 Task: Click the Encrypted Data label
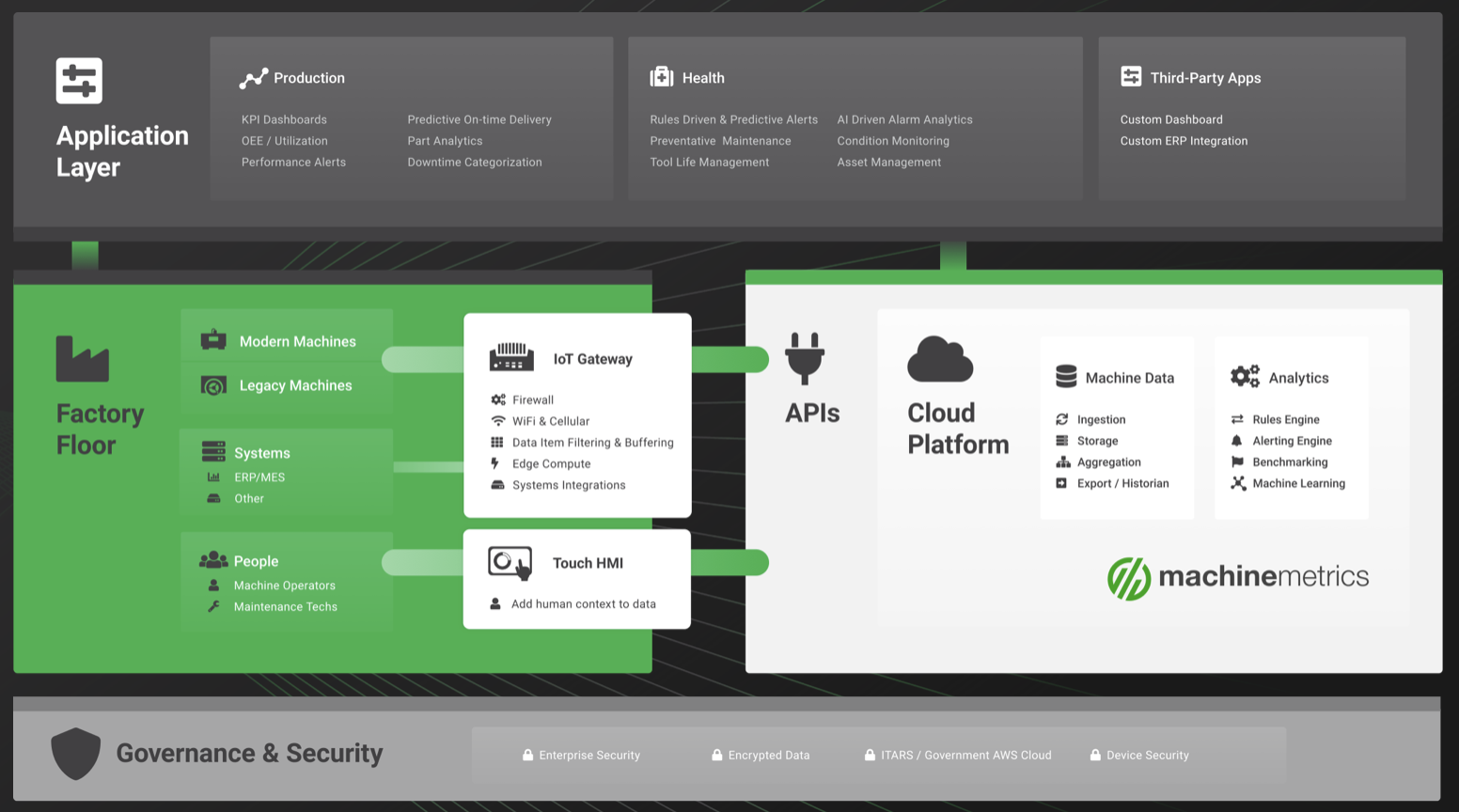click(x=768, y=755)
